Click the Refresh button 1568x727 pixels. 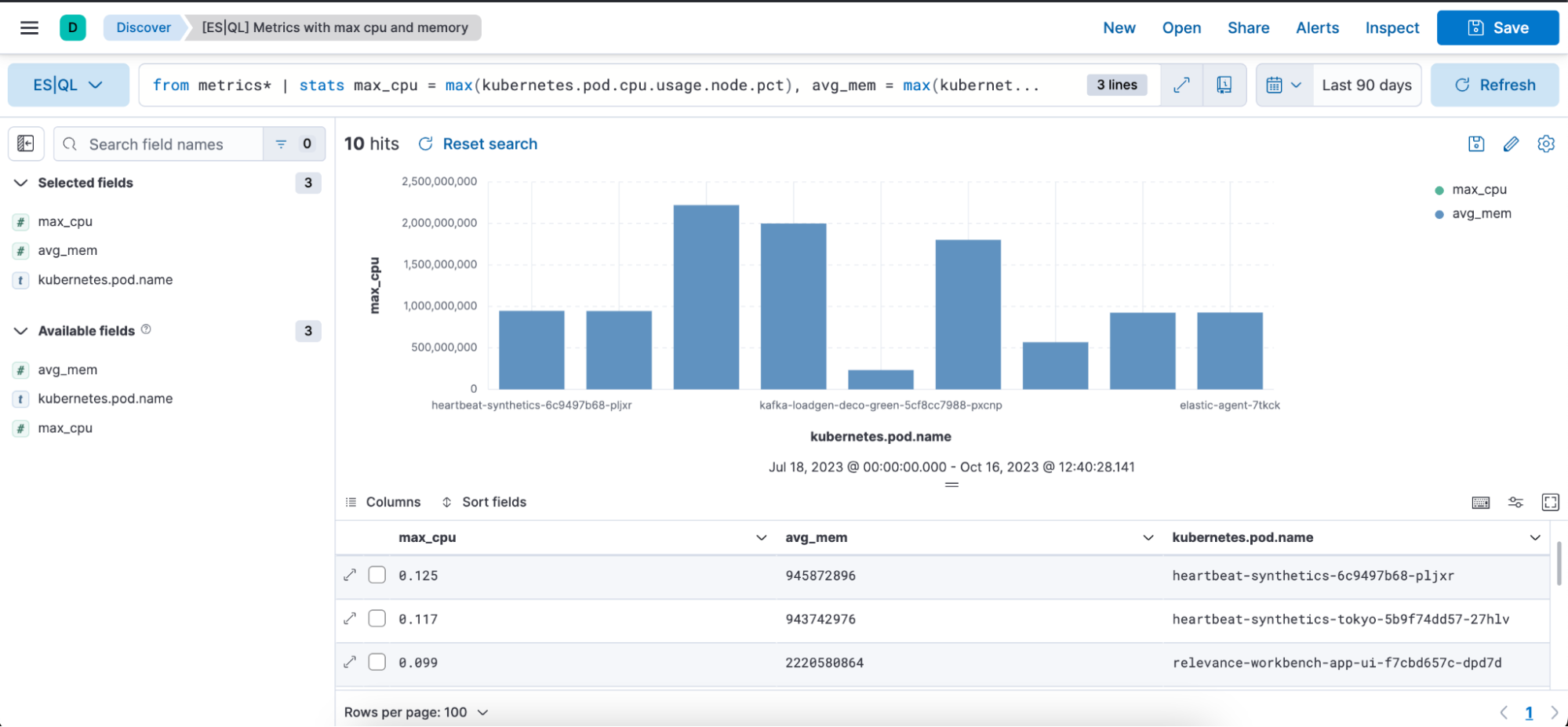click(x=1494, y=85)
